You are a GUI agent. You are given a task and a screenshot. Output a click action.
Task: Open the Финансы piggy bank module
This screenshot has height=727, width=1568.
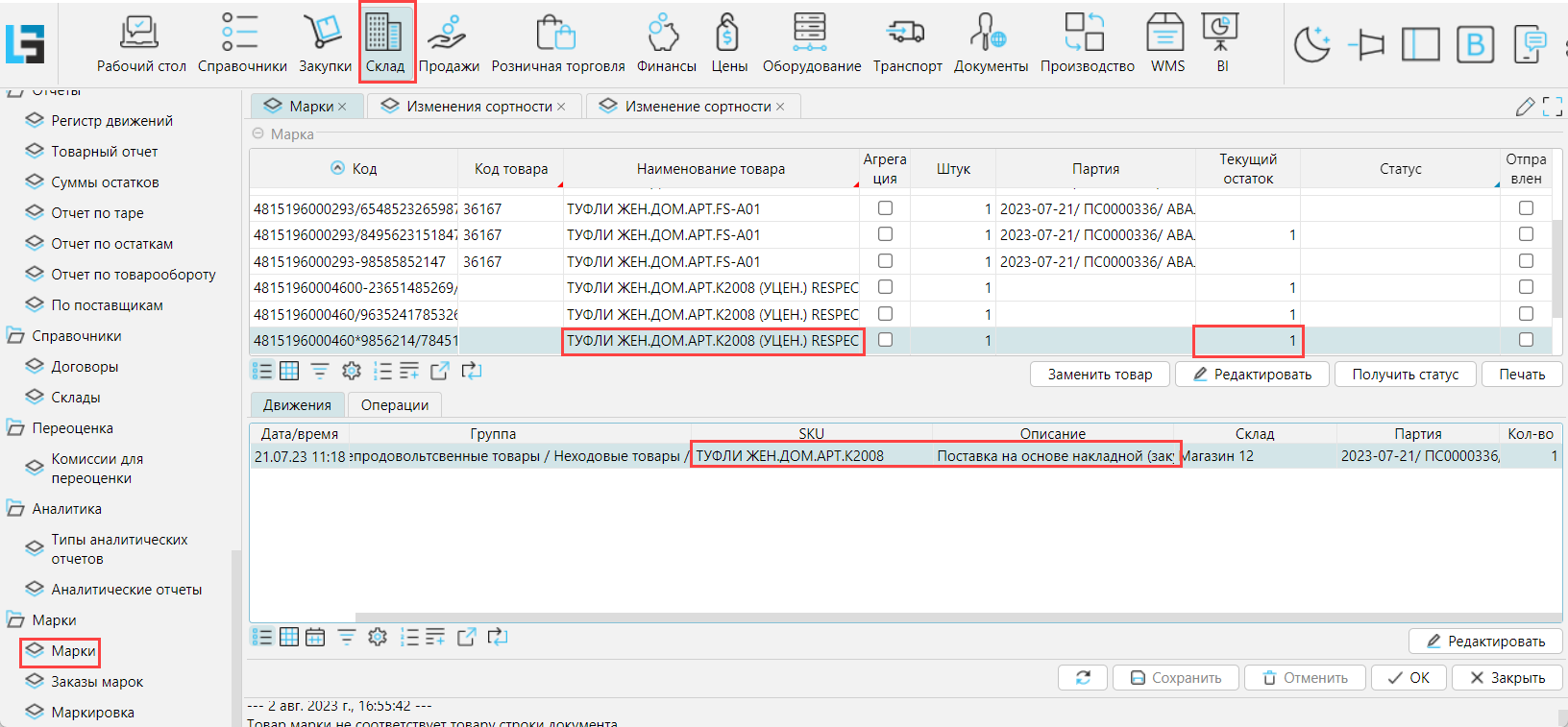tap(666, 43)
